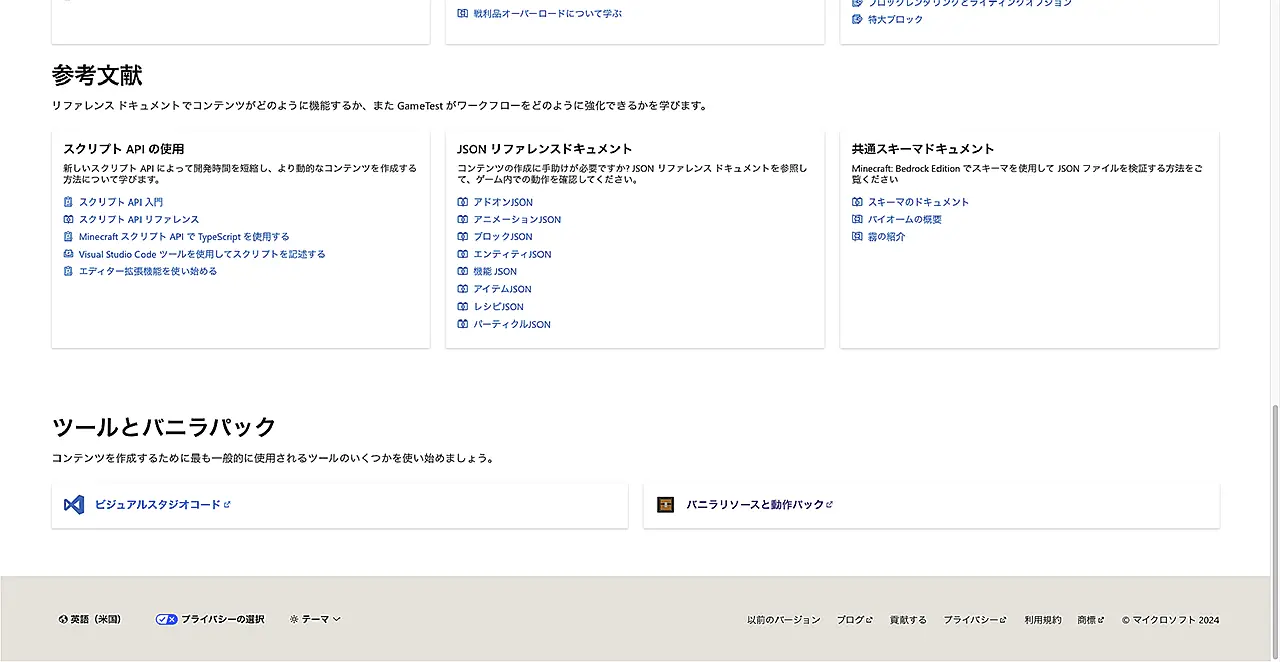The width and height of the screenshot is (1280, 662).
Task: Toggle the プライバシーの選択 privacy switch
Action: pyautogui.click(x=167, y=620)
